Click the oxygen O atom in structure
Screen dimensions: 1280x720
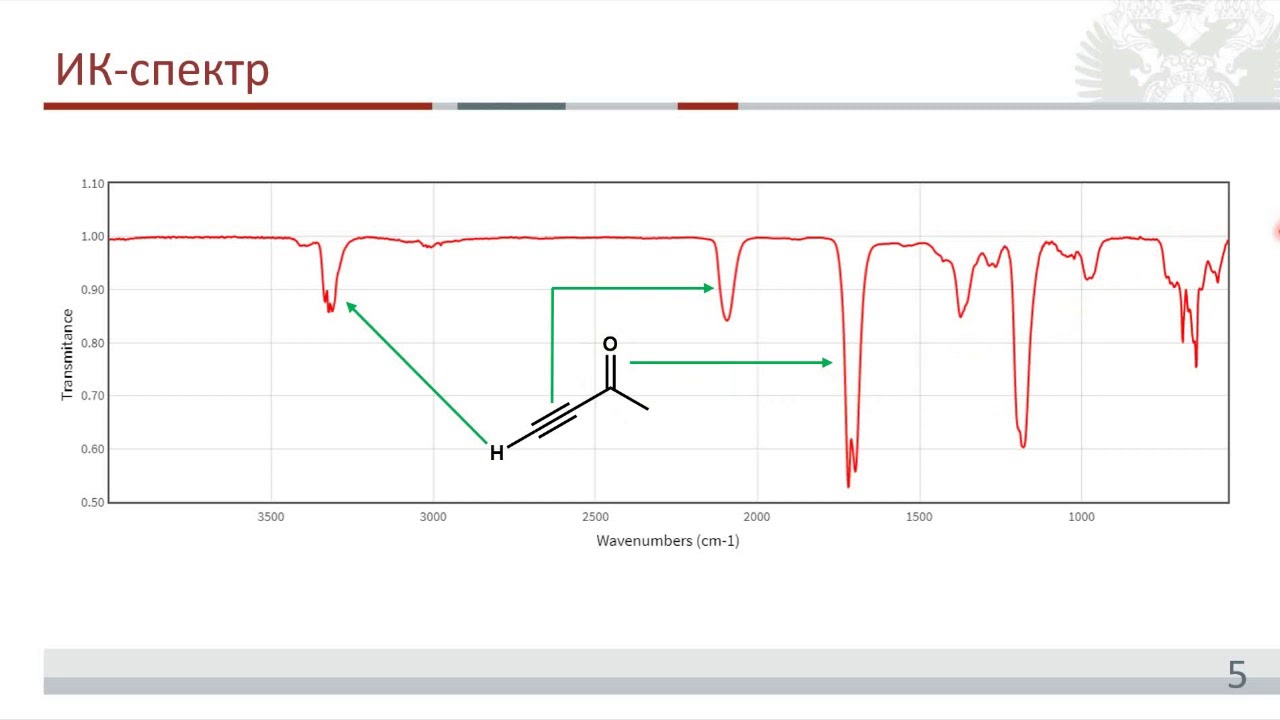(x=610, y=345)
